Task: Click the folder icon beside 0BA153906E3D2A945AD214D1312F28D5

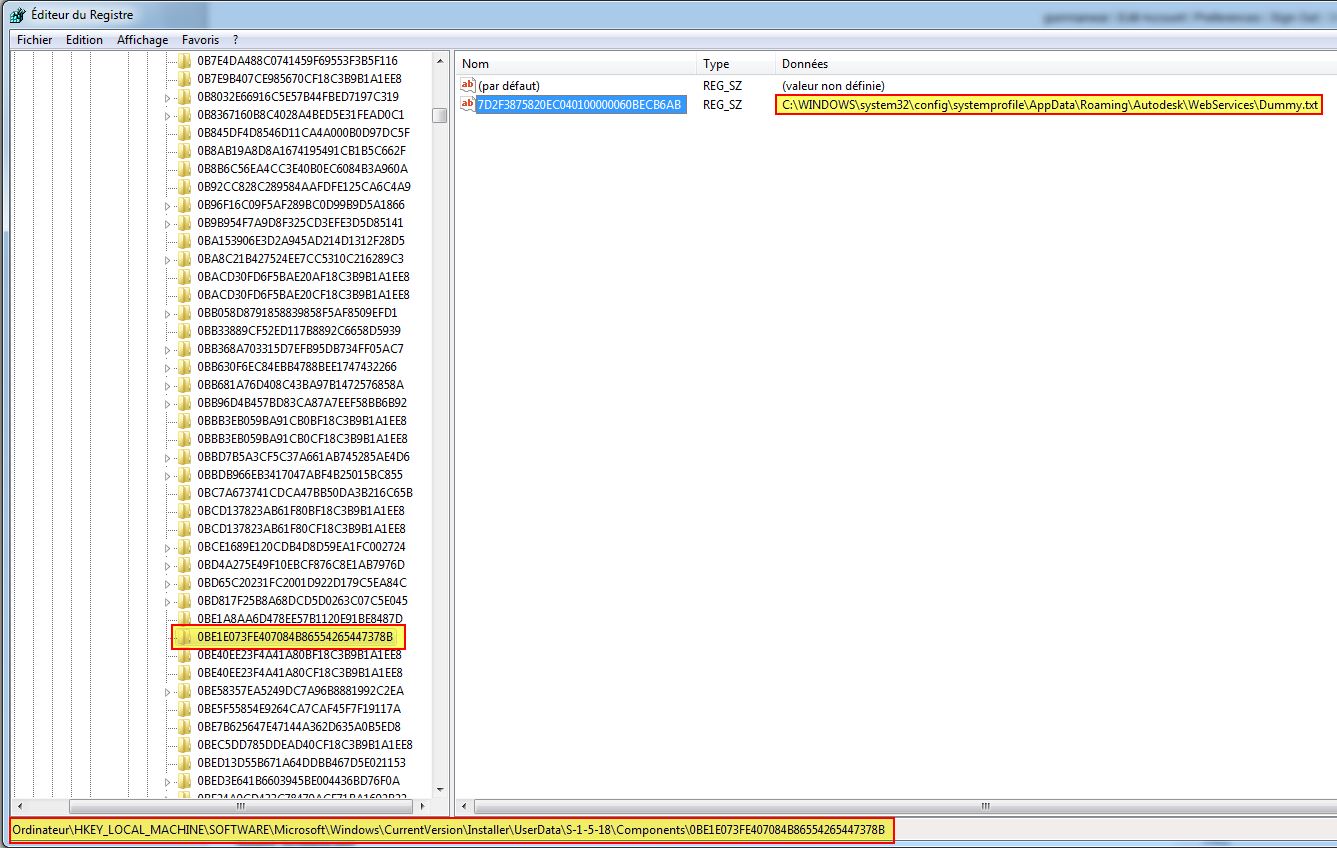Action: 184,241
